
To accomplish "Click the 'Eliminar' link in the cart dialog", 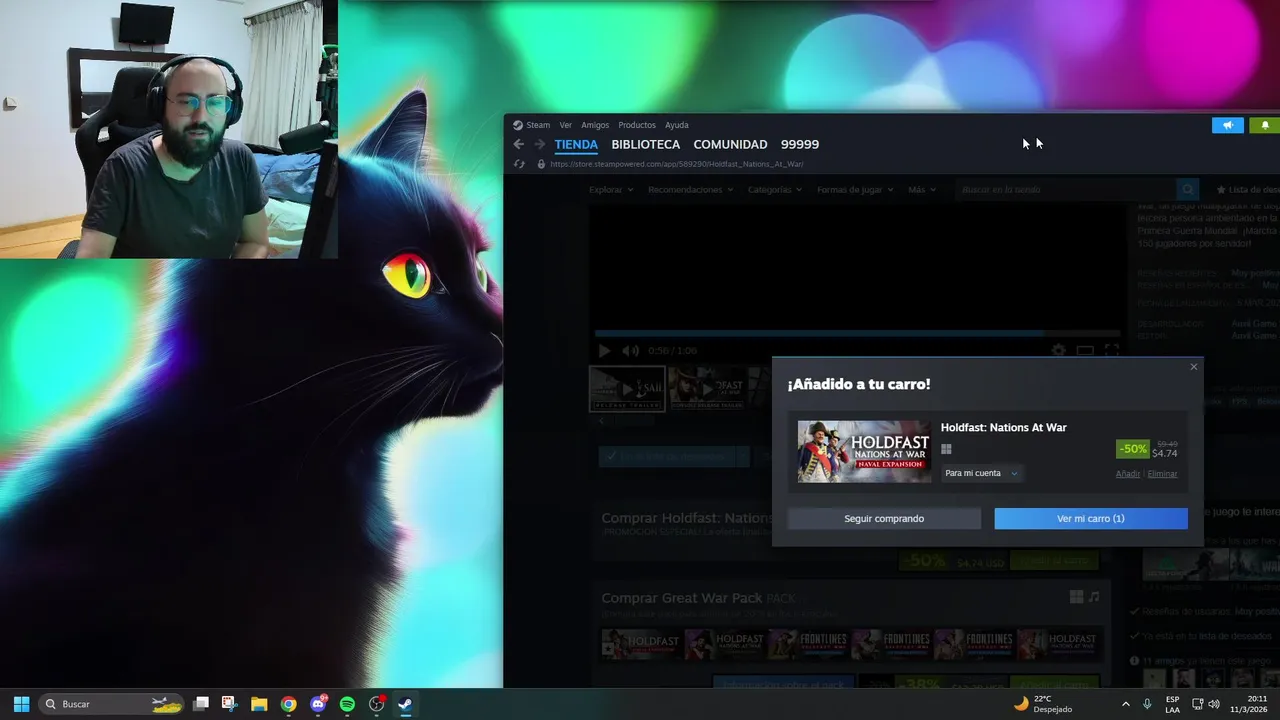I will pyautogui.click(x=1162, y=474).
